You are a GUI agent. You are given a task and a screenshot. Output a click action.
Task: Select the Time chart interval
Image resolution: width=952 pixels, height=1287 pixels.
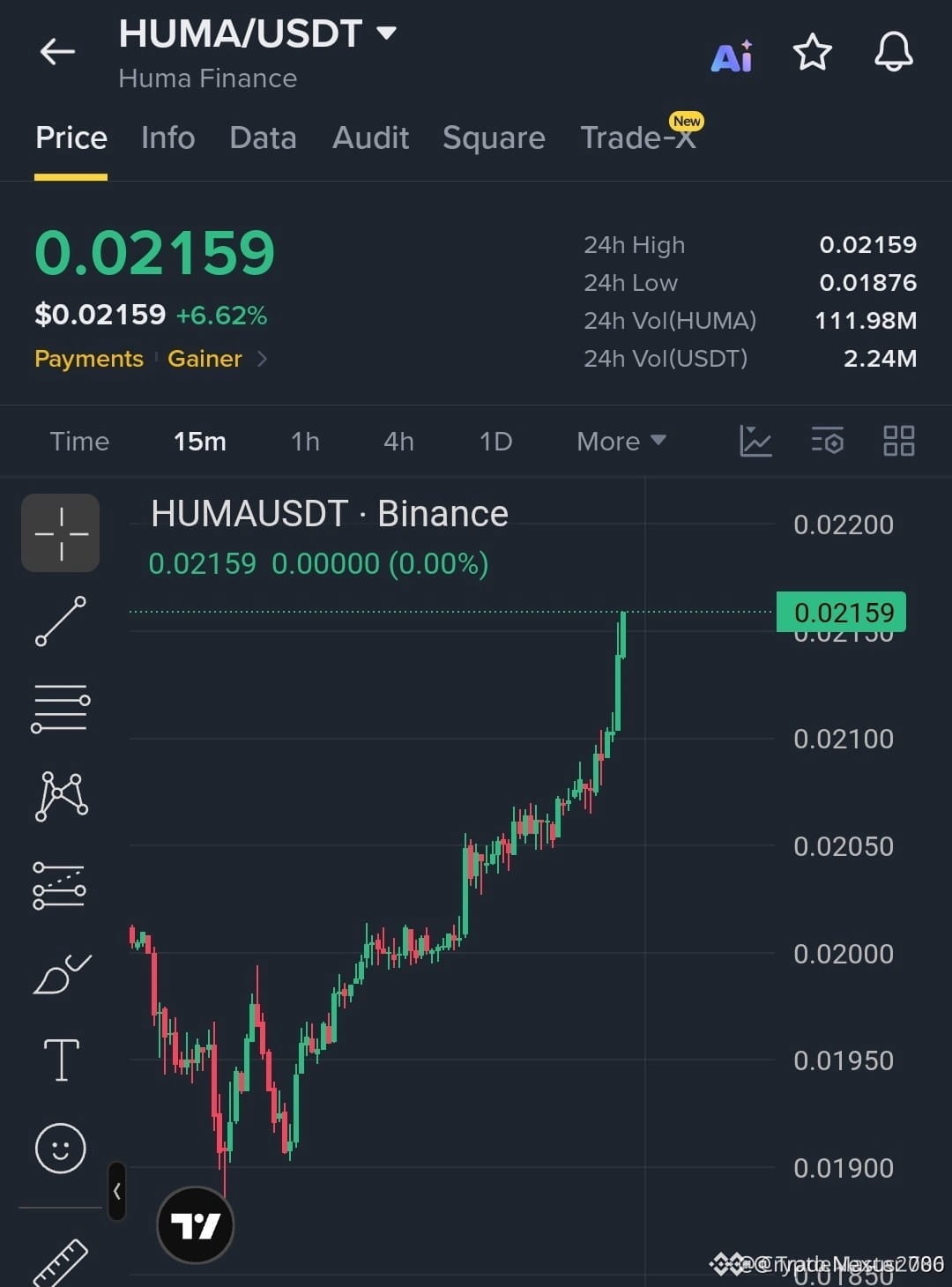[x=79, y=441]
